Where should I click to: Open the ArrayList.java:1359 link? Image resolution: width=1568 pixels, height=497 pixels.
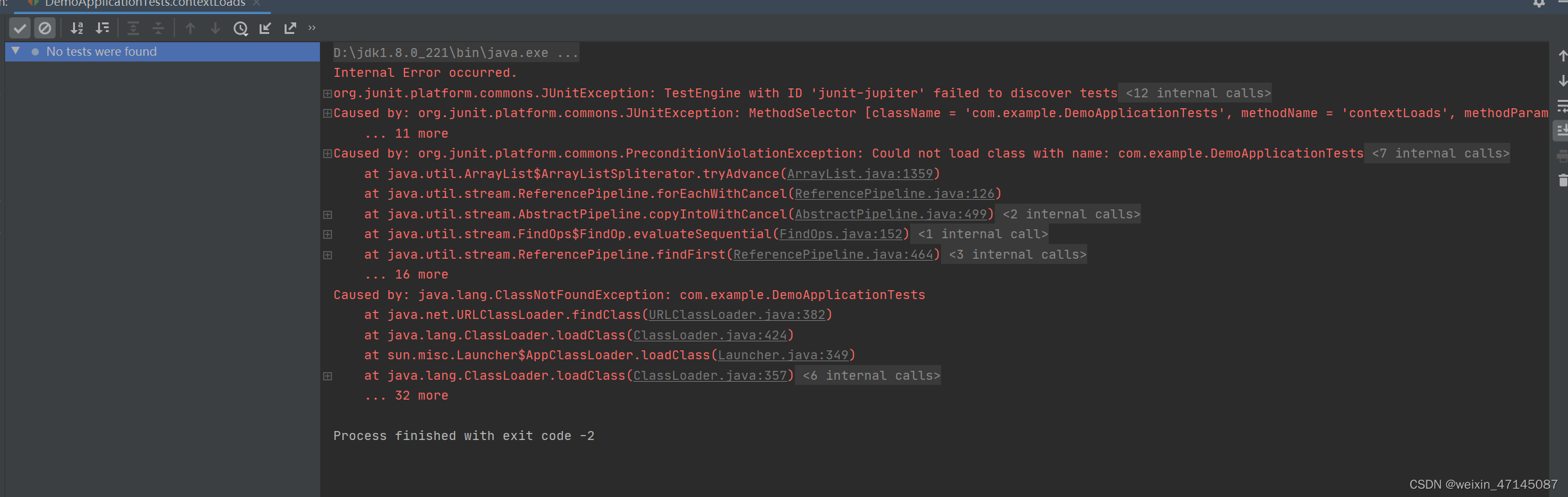coord(860,174)
